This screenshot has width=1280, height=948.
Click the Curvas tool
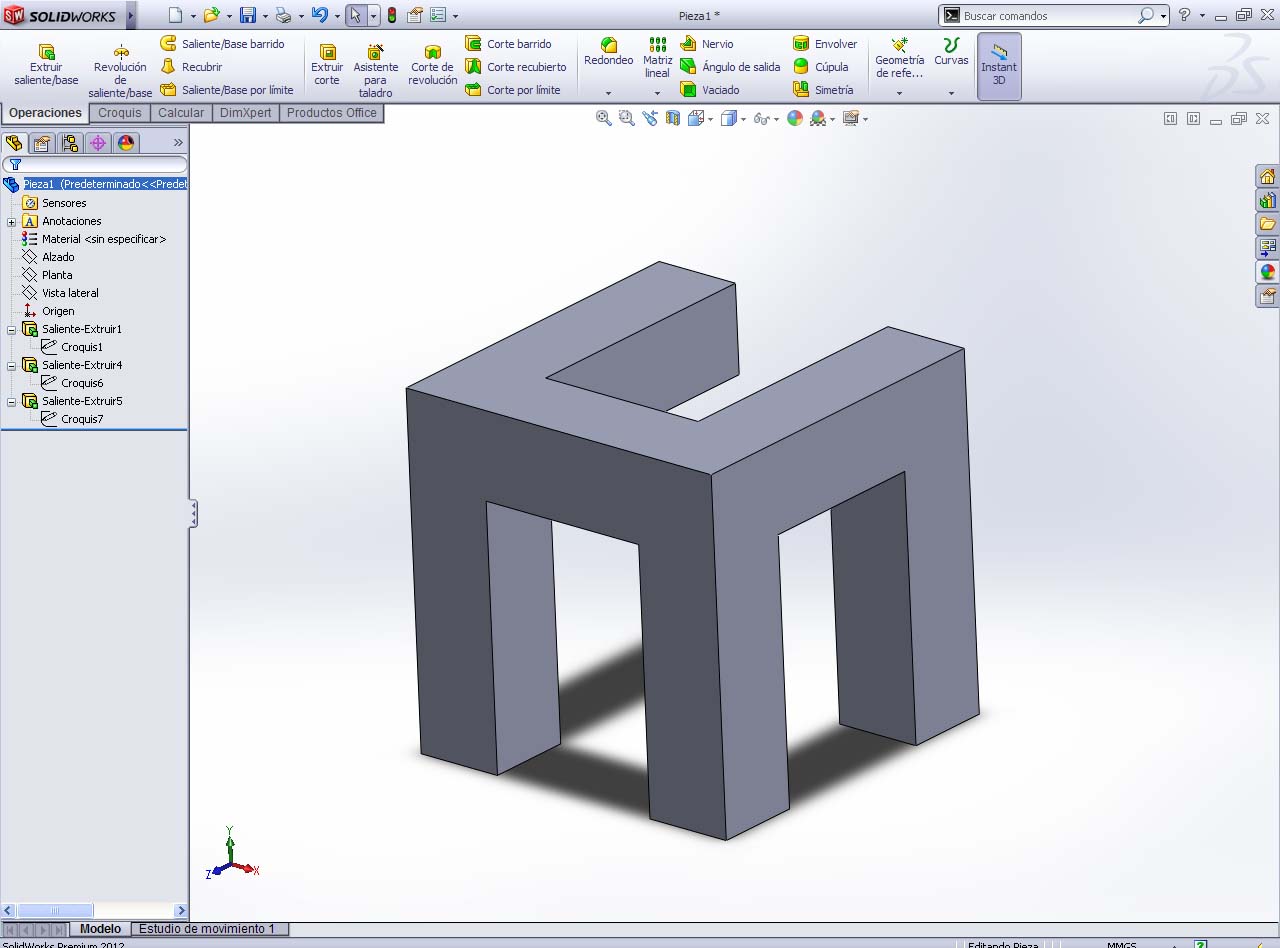[x=951, y=52]
